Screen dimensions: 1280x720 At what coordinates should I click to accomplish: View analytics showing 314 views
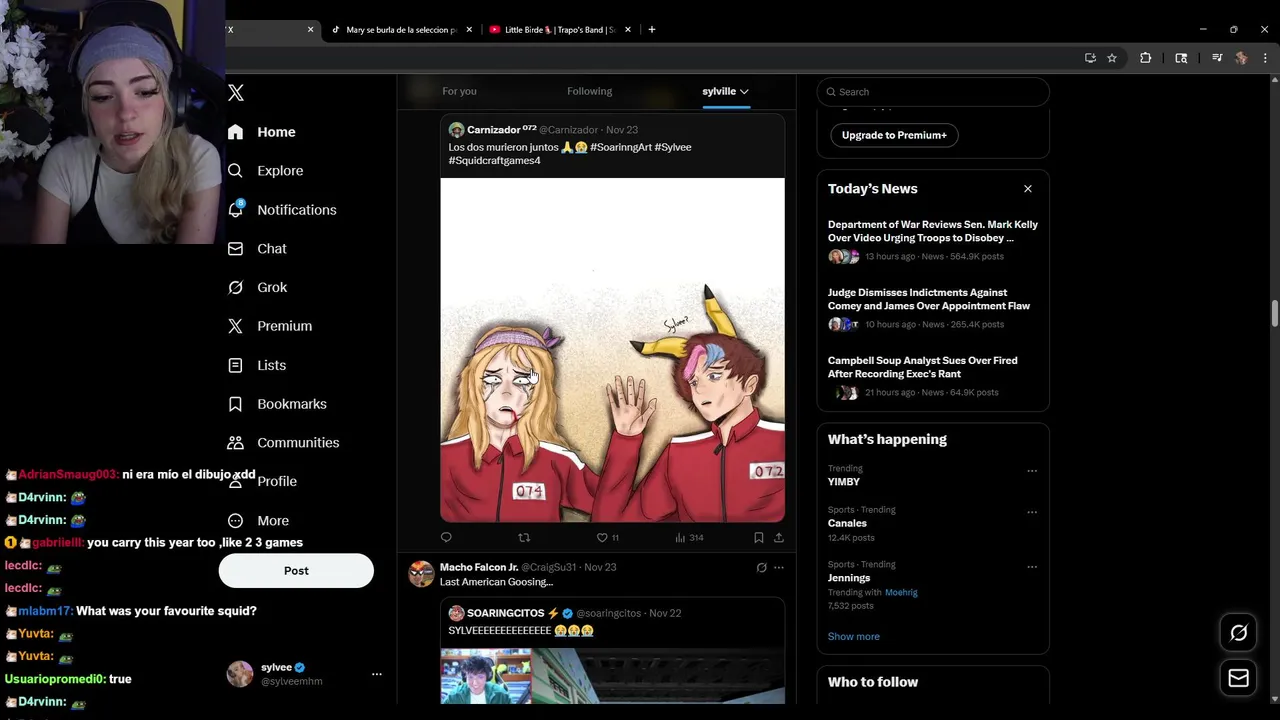[x=690, y=538]
